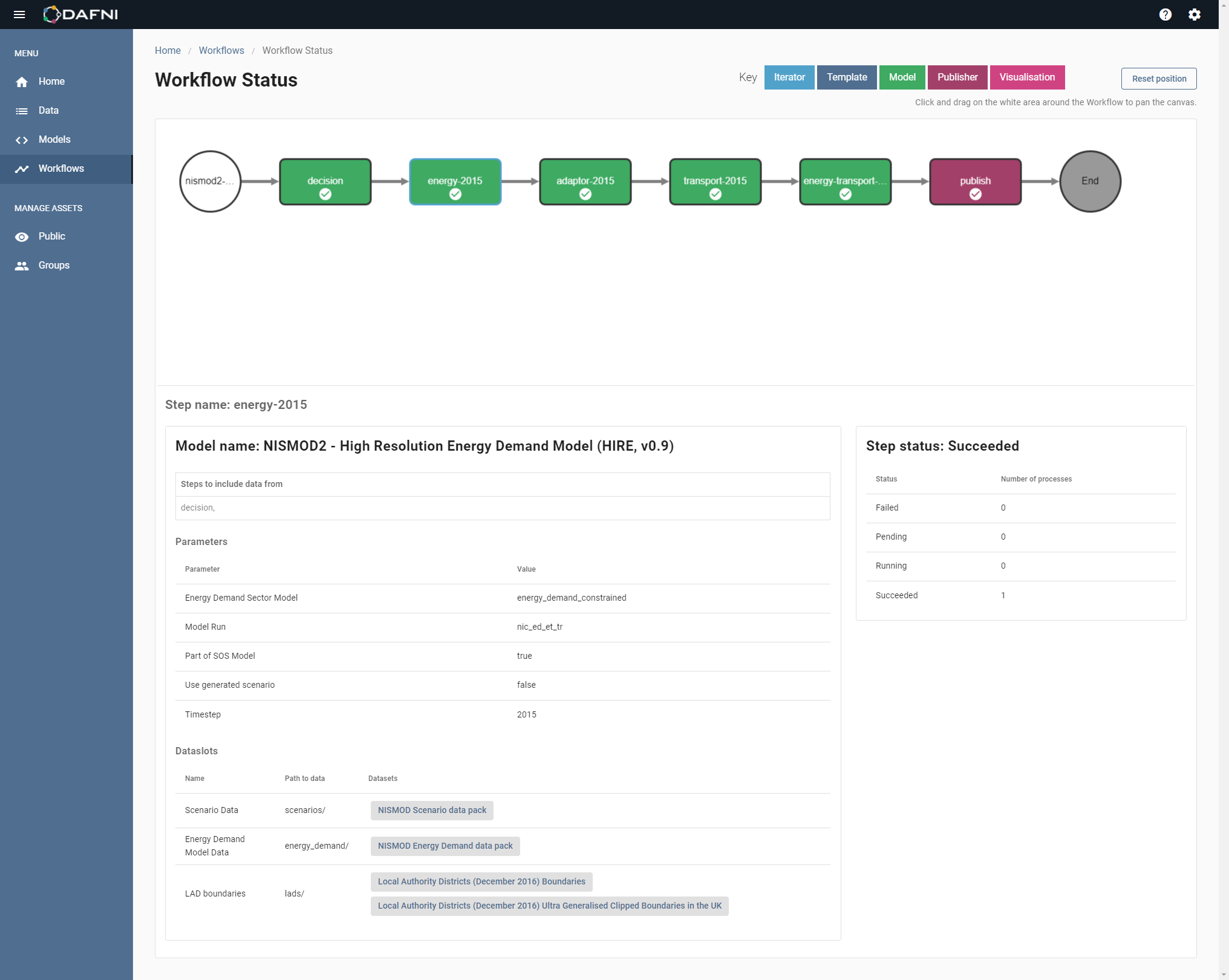This screenshot has height=980, width=1229.
Task: Click Reset position button on canvas
Action: 1159,78
